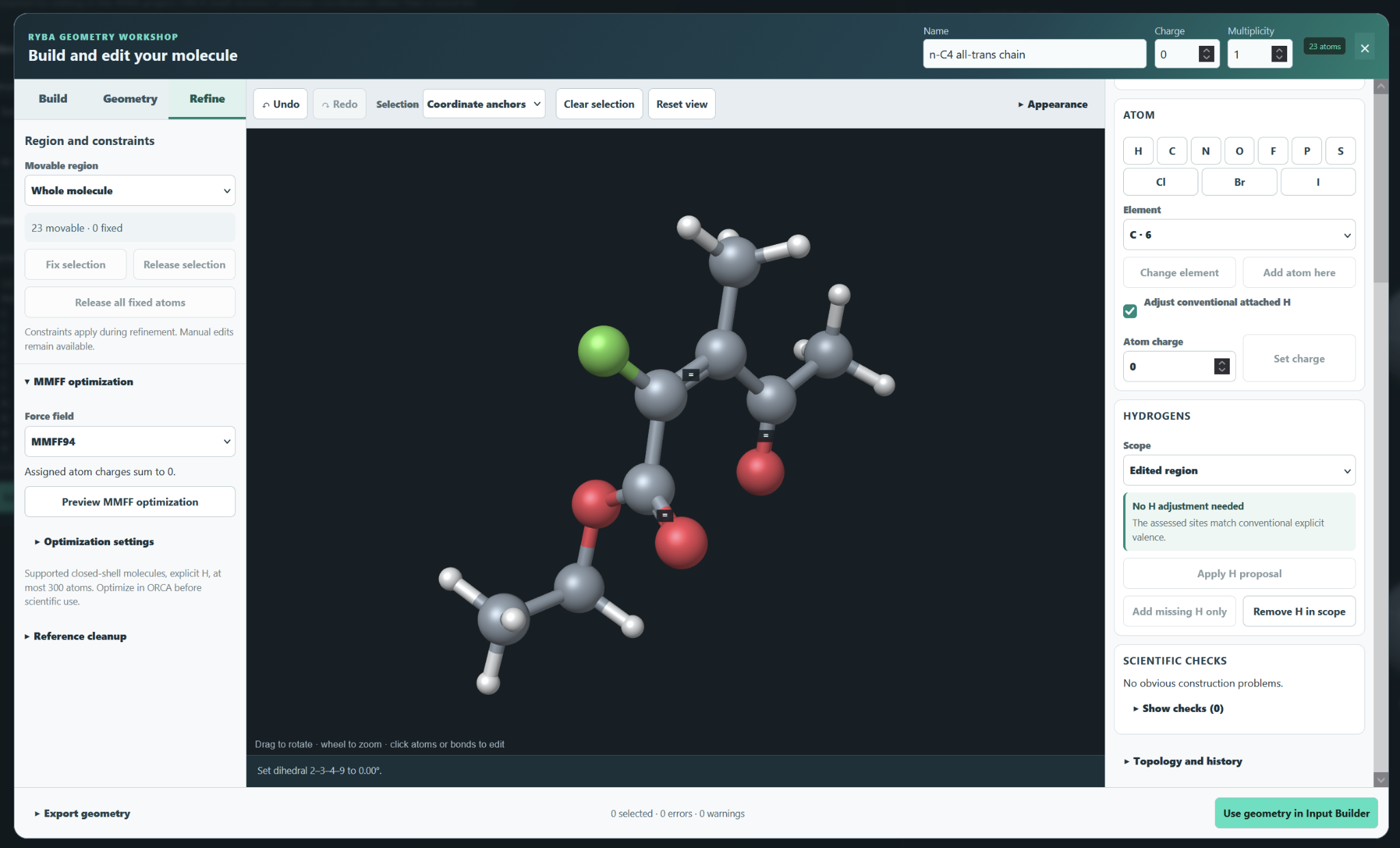Select hydrogen H element button

coord(1138,151)
